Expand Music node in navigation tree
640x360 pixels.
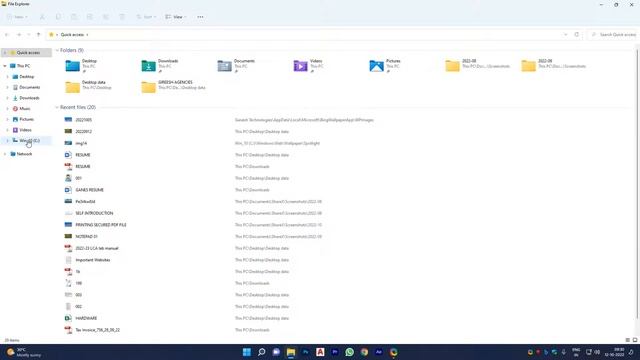[7, 109]
